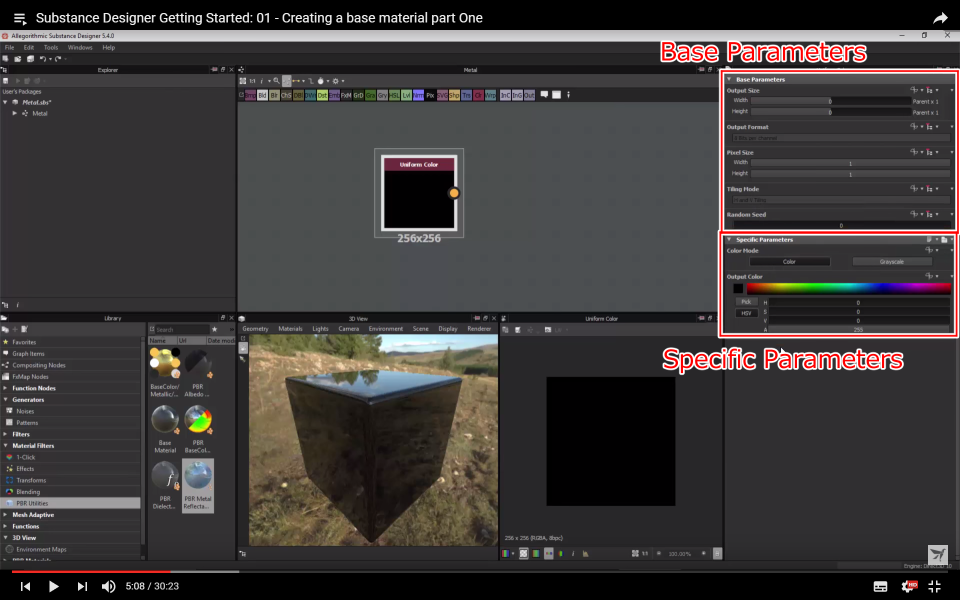Adjust the alpha A slider at 255

(858, 329)
